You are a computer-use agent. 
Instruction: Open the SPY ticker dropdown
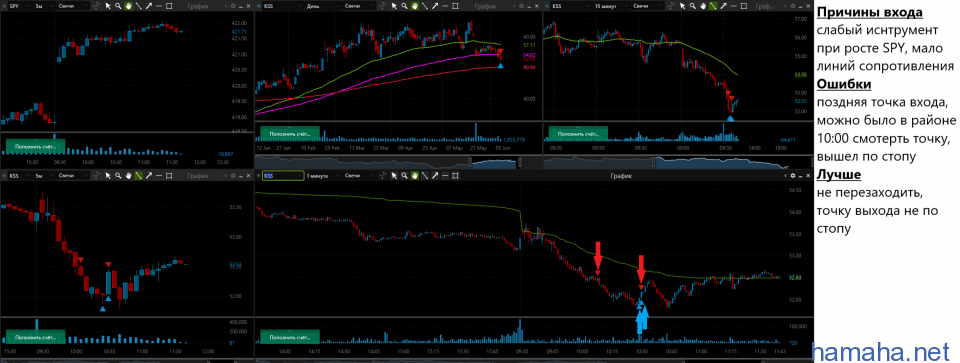click(x=20, y=6)
